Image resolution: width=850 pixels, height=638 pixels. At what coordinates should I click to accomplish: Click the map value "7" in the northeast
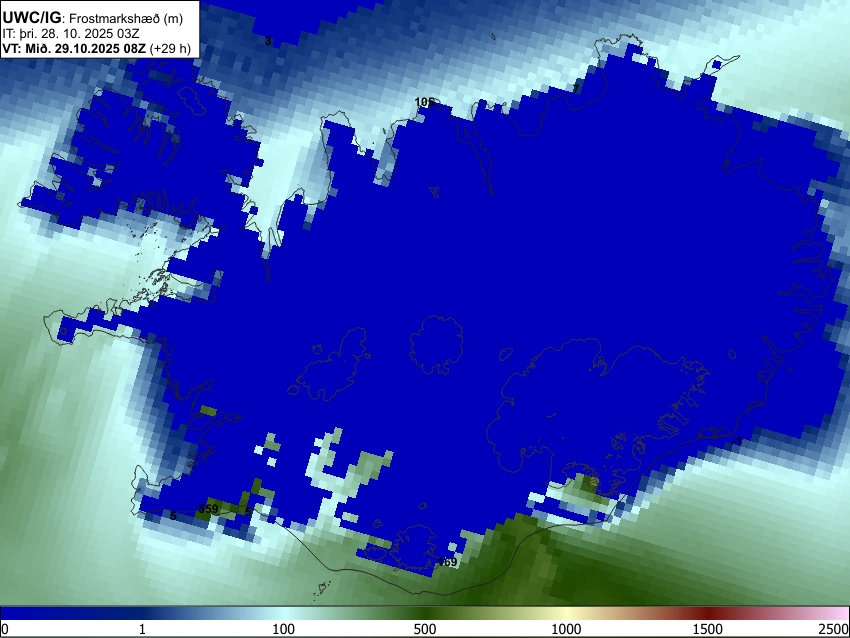576,88
